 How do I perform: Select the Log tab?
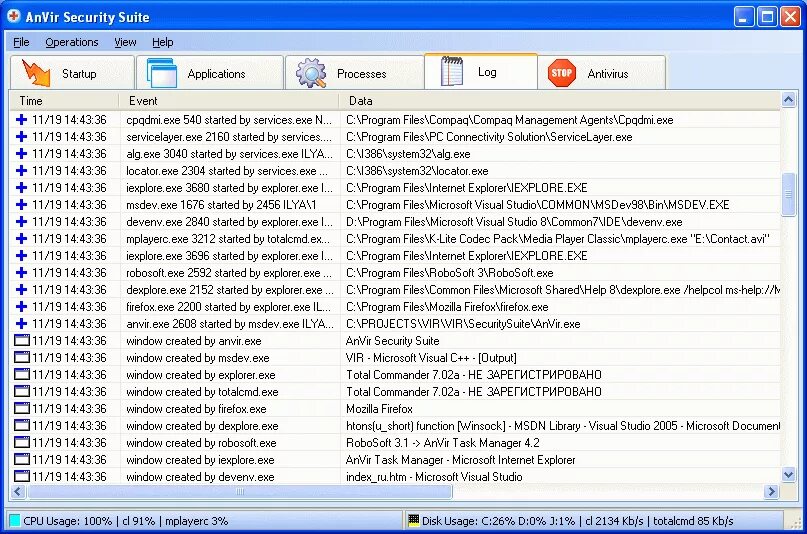point(481,72)
